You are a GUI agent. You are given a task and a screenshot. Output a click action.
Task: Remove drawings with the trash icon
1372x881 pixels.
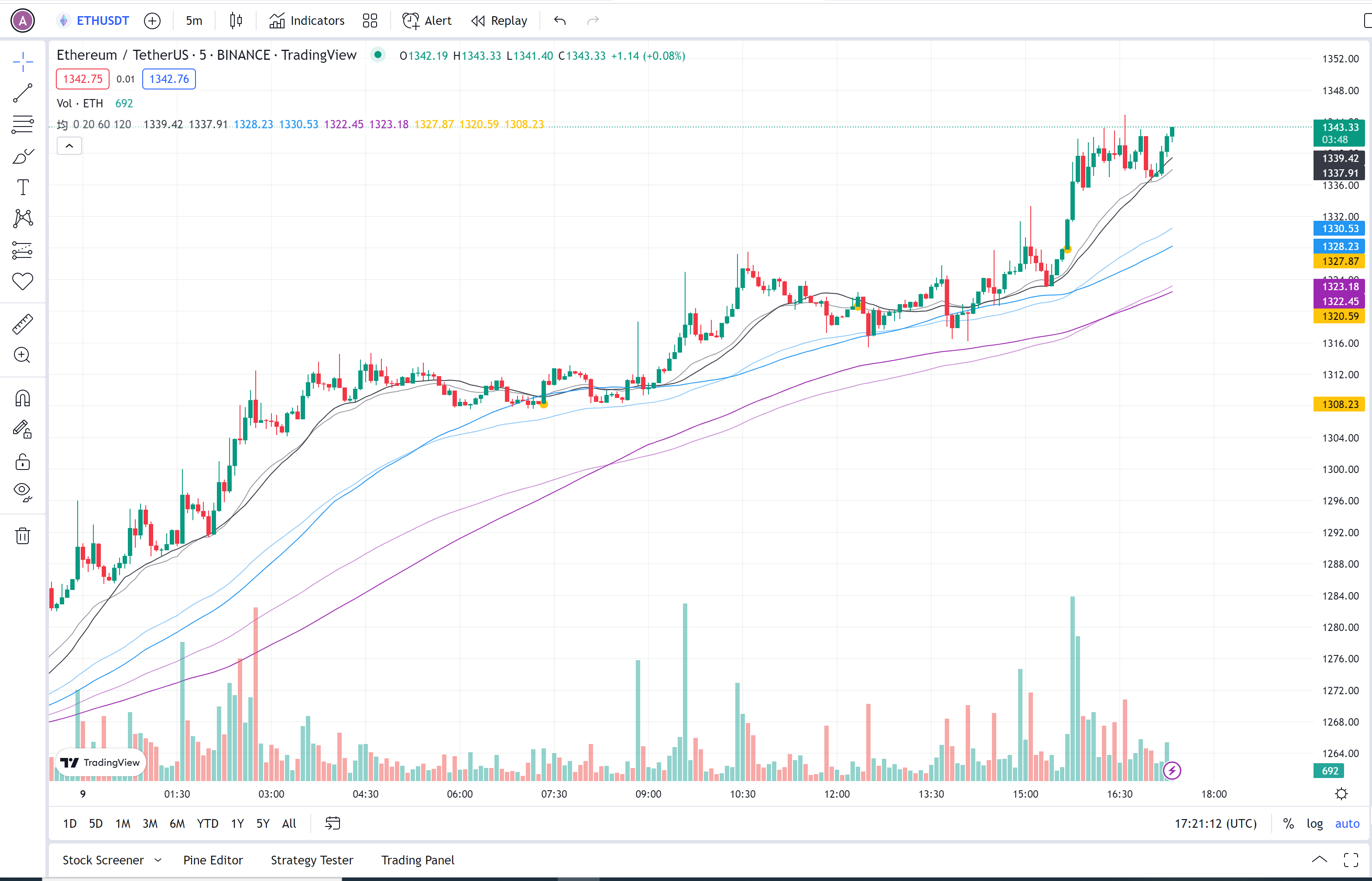point(23,535)
